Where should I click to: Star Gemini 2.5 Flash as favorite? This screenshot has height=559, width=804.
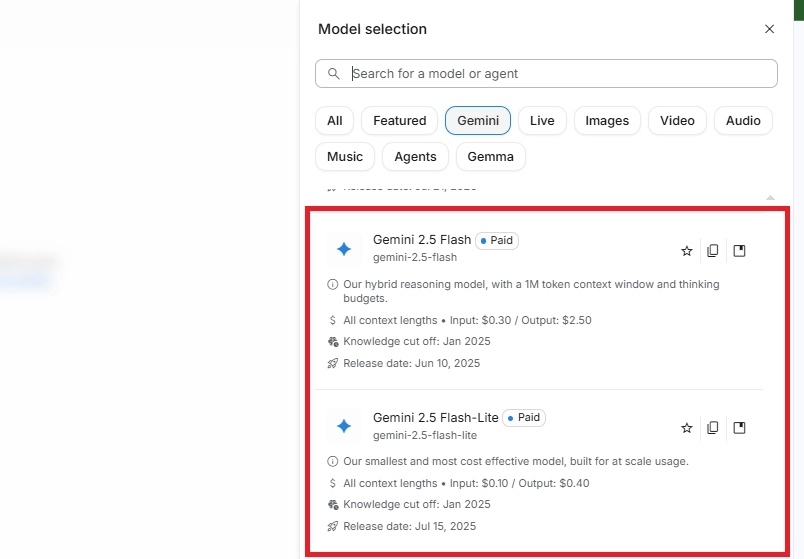687,251
